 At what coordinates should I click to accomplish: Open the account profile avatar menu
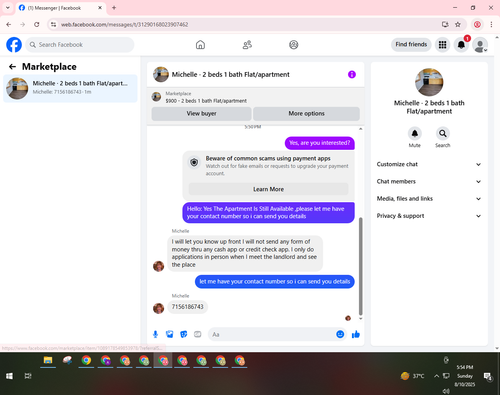(480, 45)
